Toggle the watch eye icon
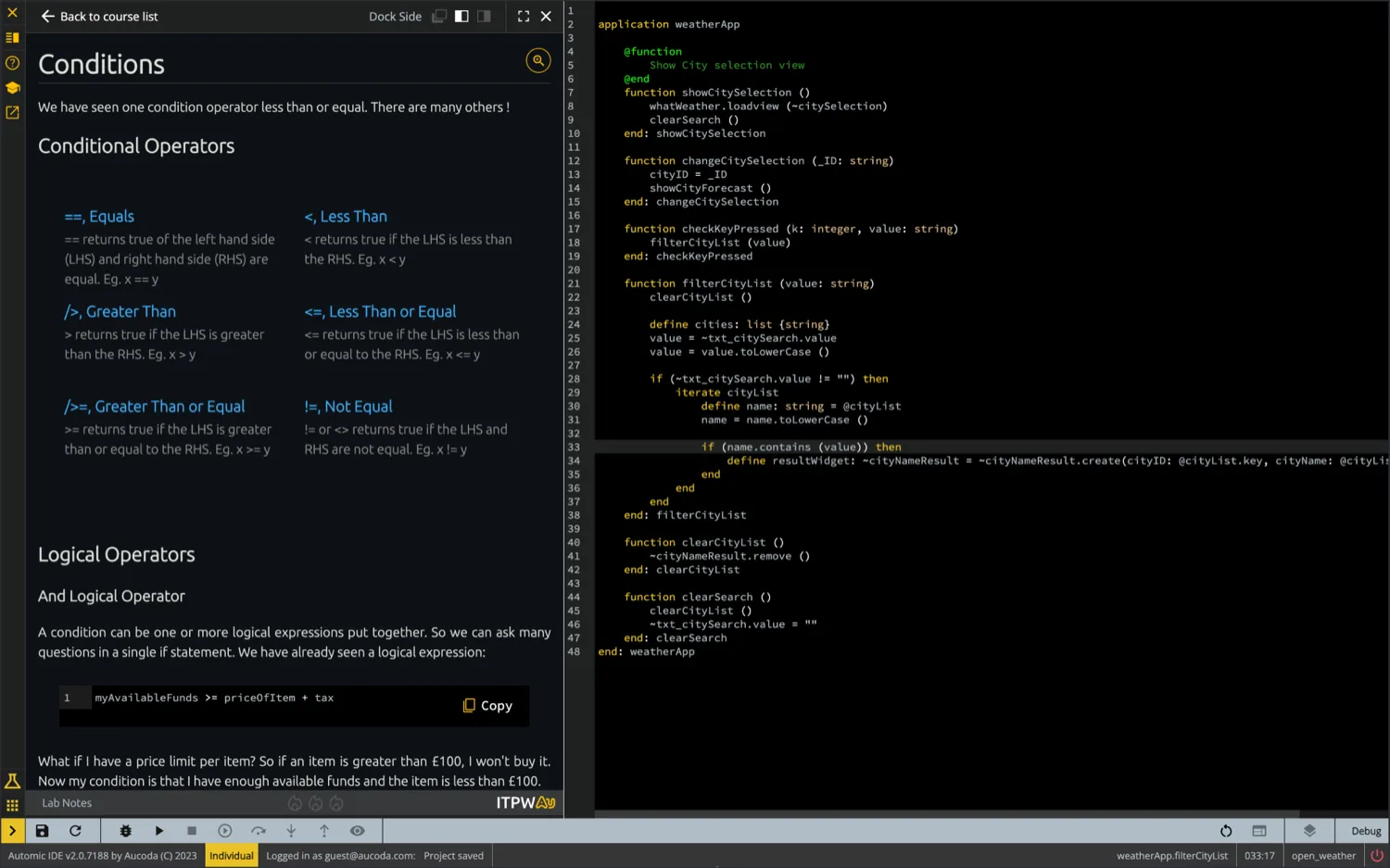1390x868 pixels. click(x=358, y=831)
